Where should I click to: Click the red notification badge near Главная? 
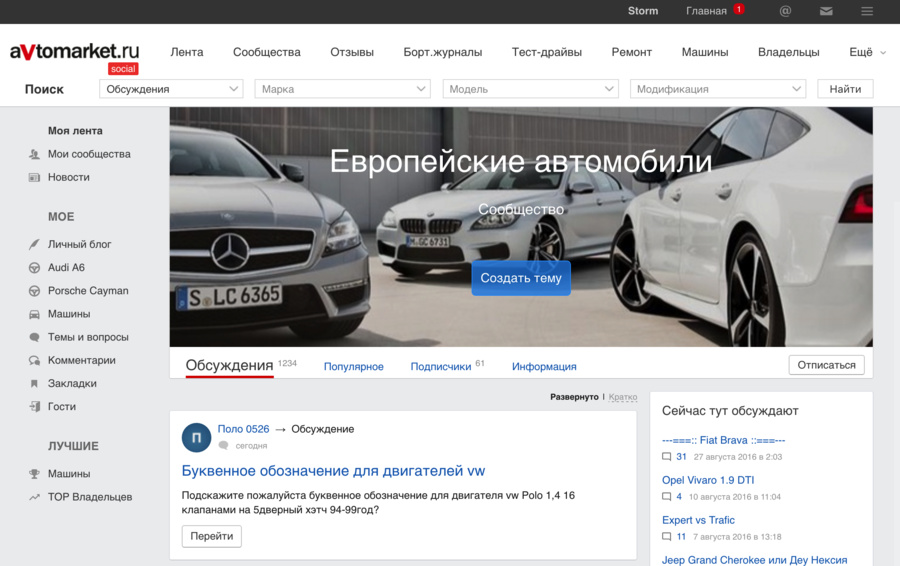tap(739, 9)
